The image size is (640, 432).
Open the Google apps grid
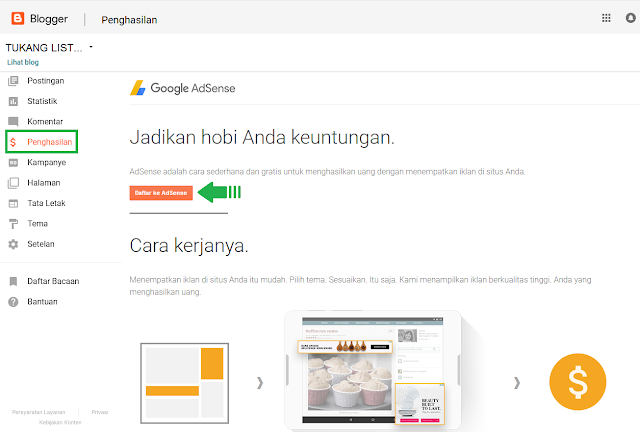606,18
